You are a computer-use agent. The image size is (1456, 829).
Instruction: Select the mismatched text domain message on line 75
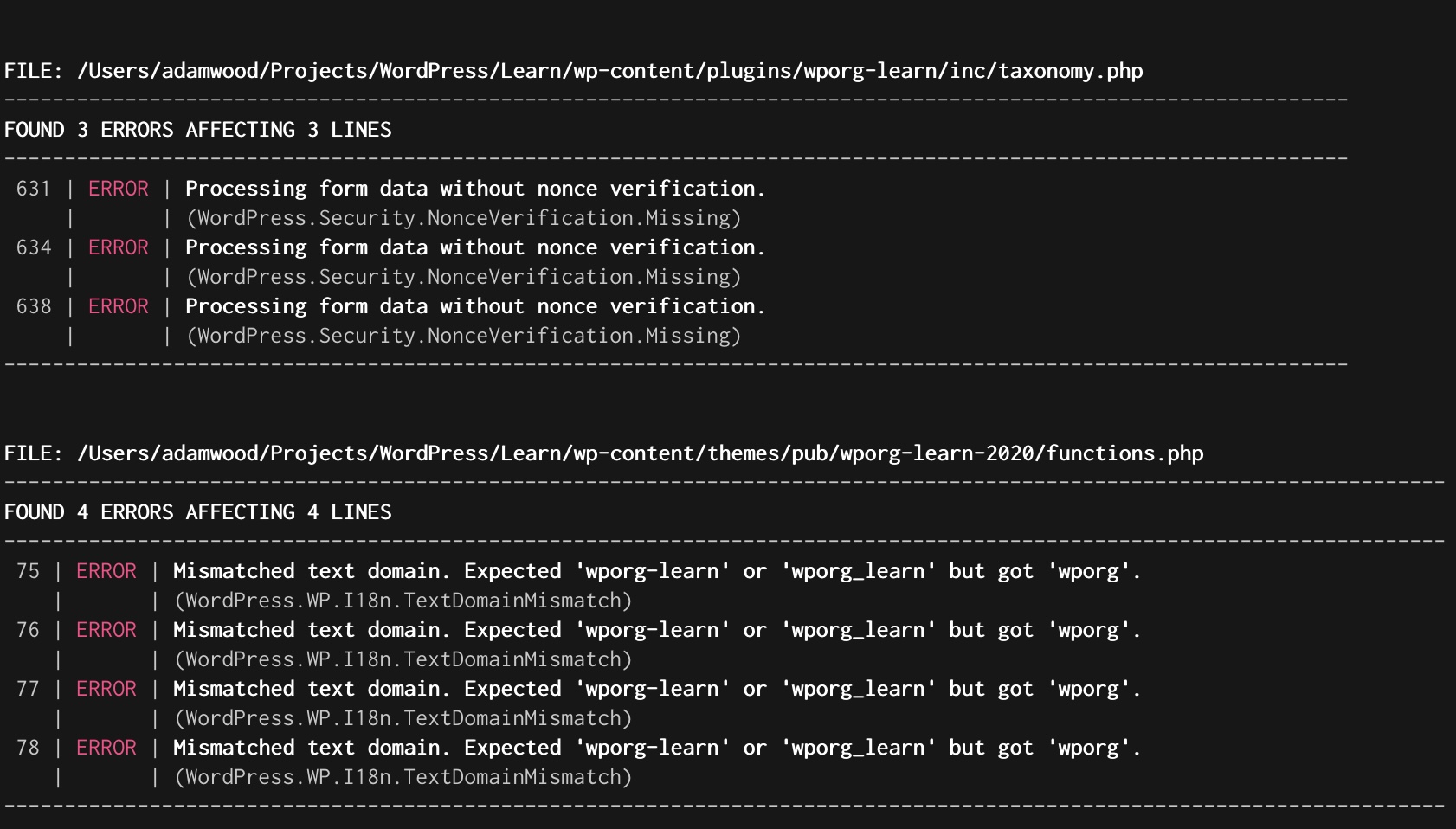tap(657, 571)
